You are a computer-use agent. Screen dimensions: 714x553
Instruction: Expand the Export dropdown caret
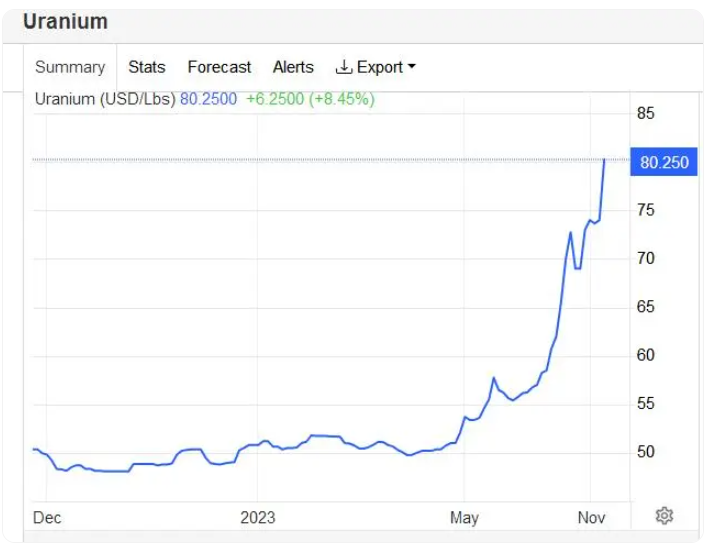[x=411, y=67]
